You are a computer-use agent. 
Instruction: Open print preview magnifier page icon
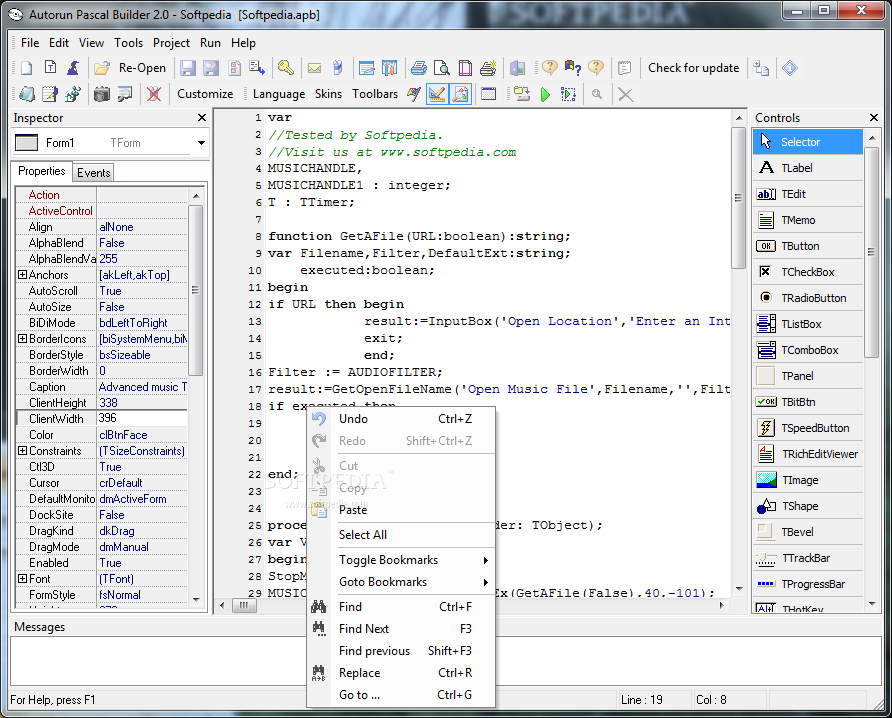pos(442,68)
